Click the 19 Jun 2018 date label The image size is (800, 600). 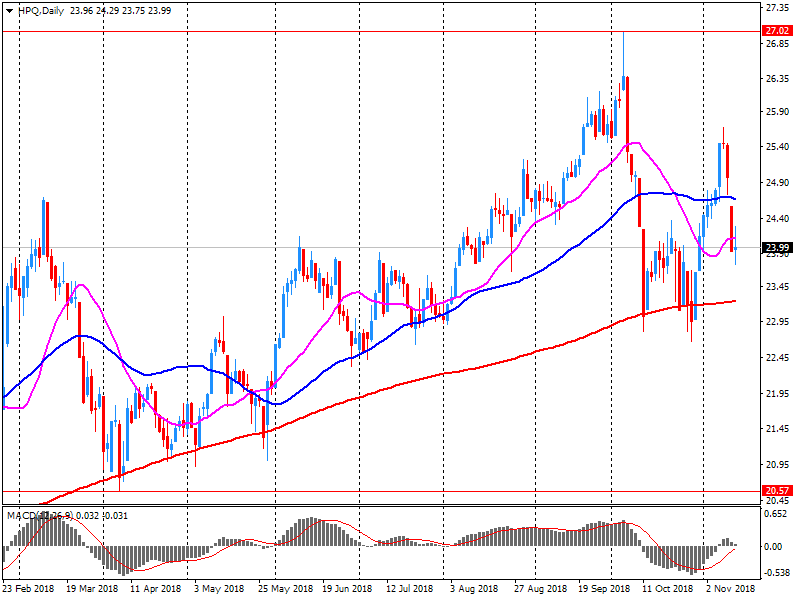pyautogui.click(x=347, y=589)
